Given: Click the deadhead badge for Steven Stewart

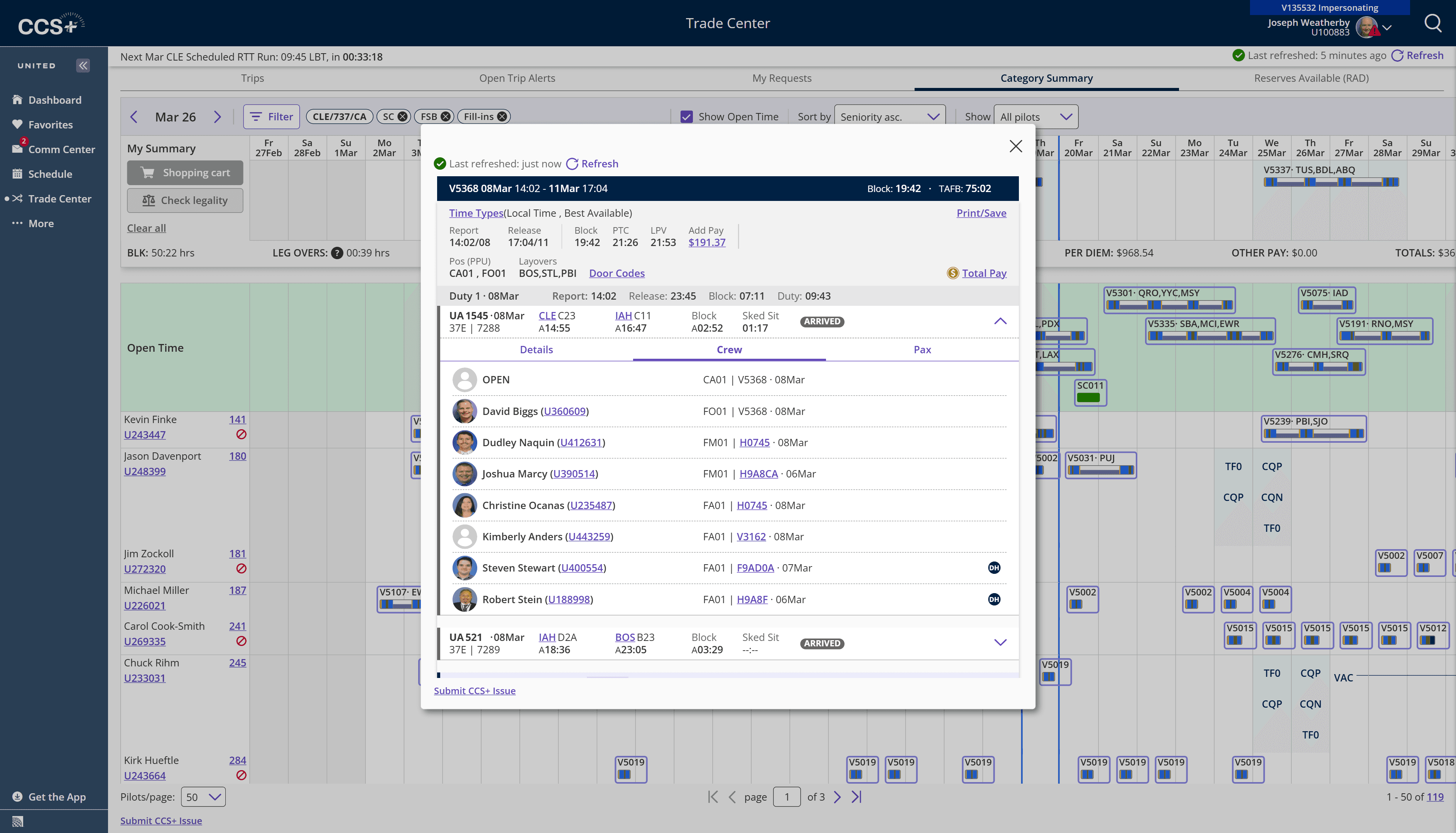Looking at the screenshot, I should click(994, 568).
